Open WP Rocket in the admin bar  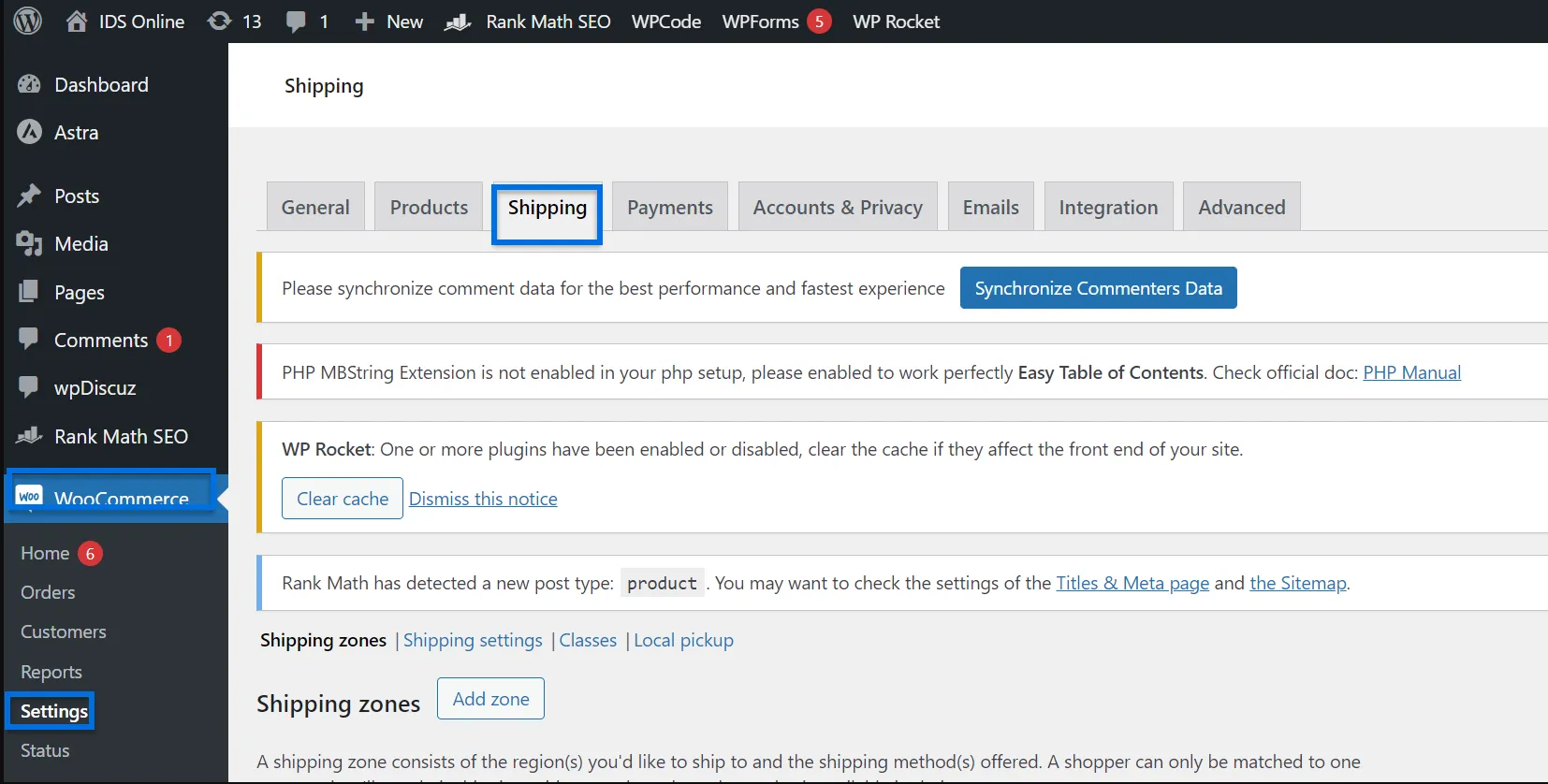tap(896, 22)
